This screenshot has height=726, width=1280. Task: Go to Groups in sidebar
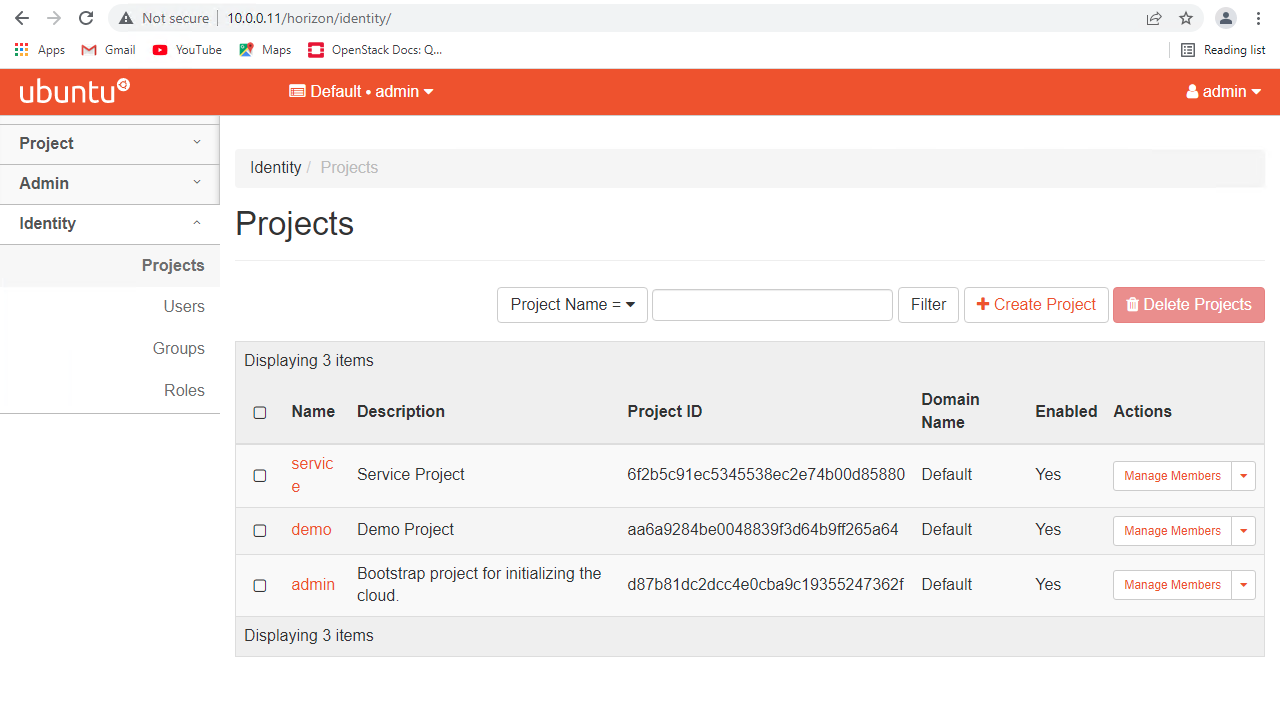179,349
